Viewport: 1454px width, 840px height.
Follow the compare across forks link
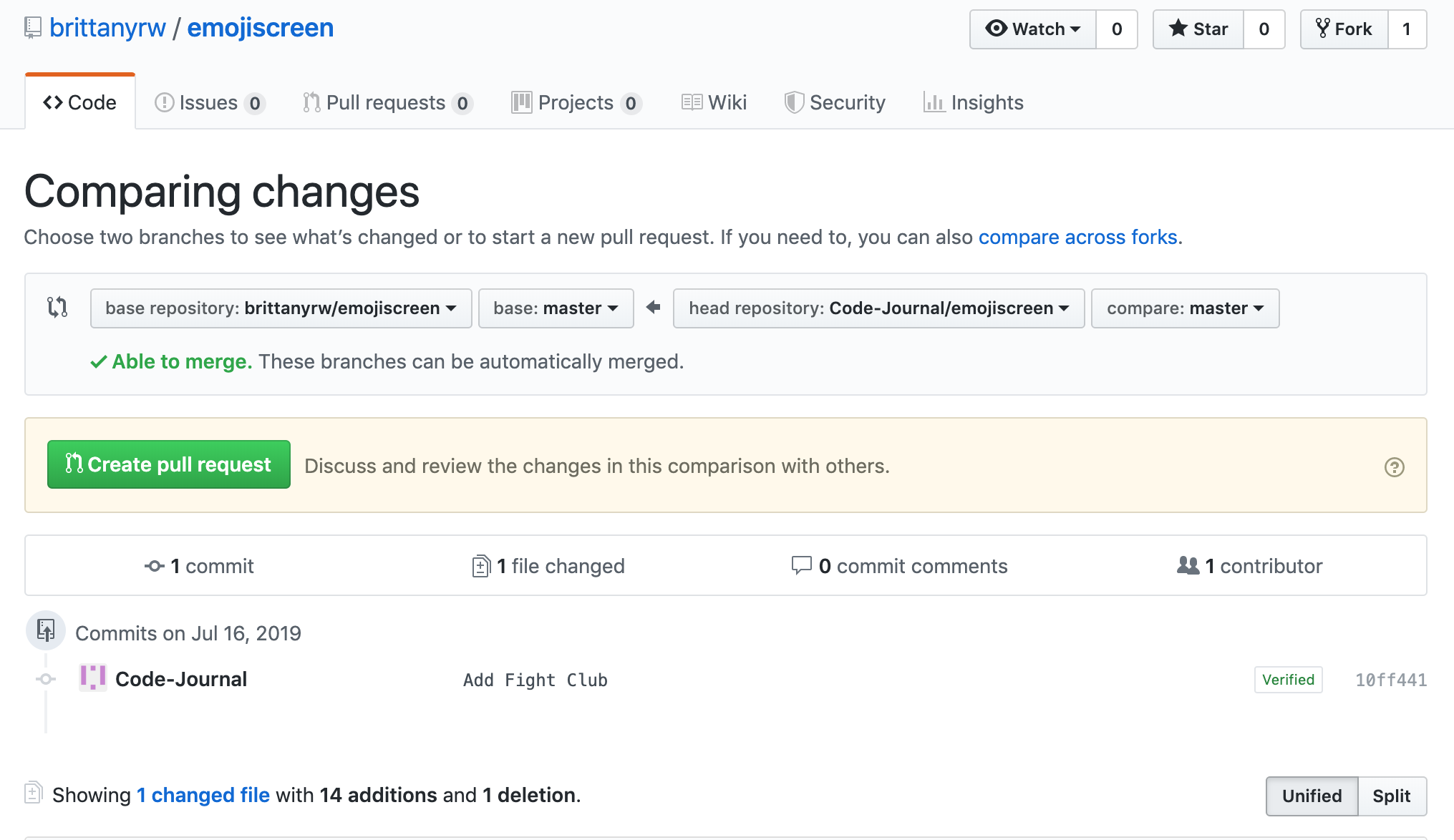[1077, 237]
